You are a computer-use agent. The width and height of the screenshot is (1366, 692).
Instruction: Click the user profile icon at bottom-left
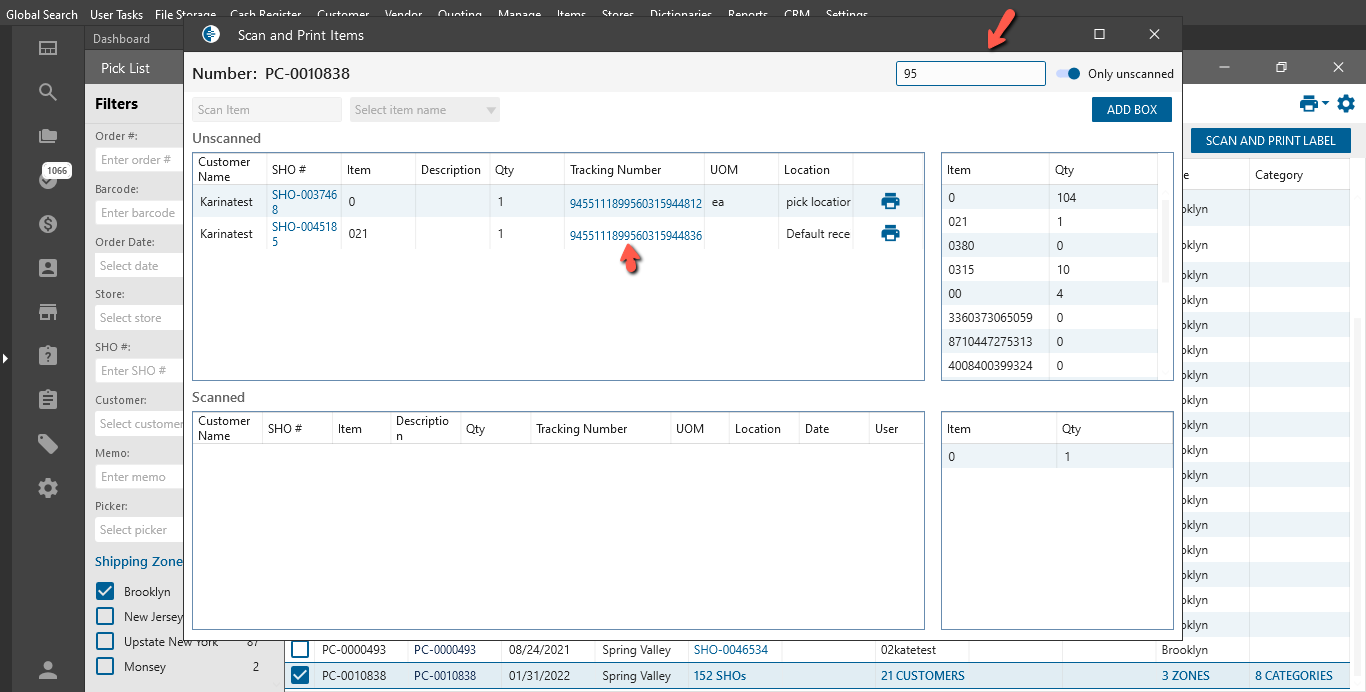tap(48, 670)
